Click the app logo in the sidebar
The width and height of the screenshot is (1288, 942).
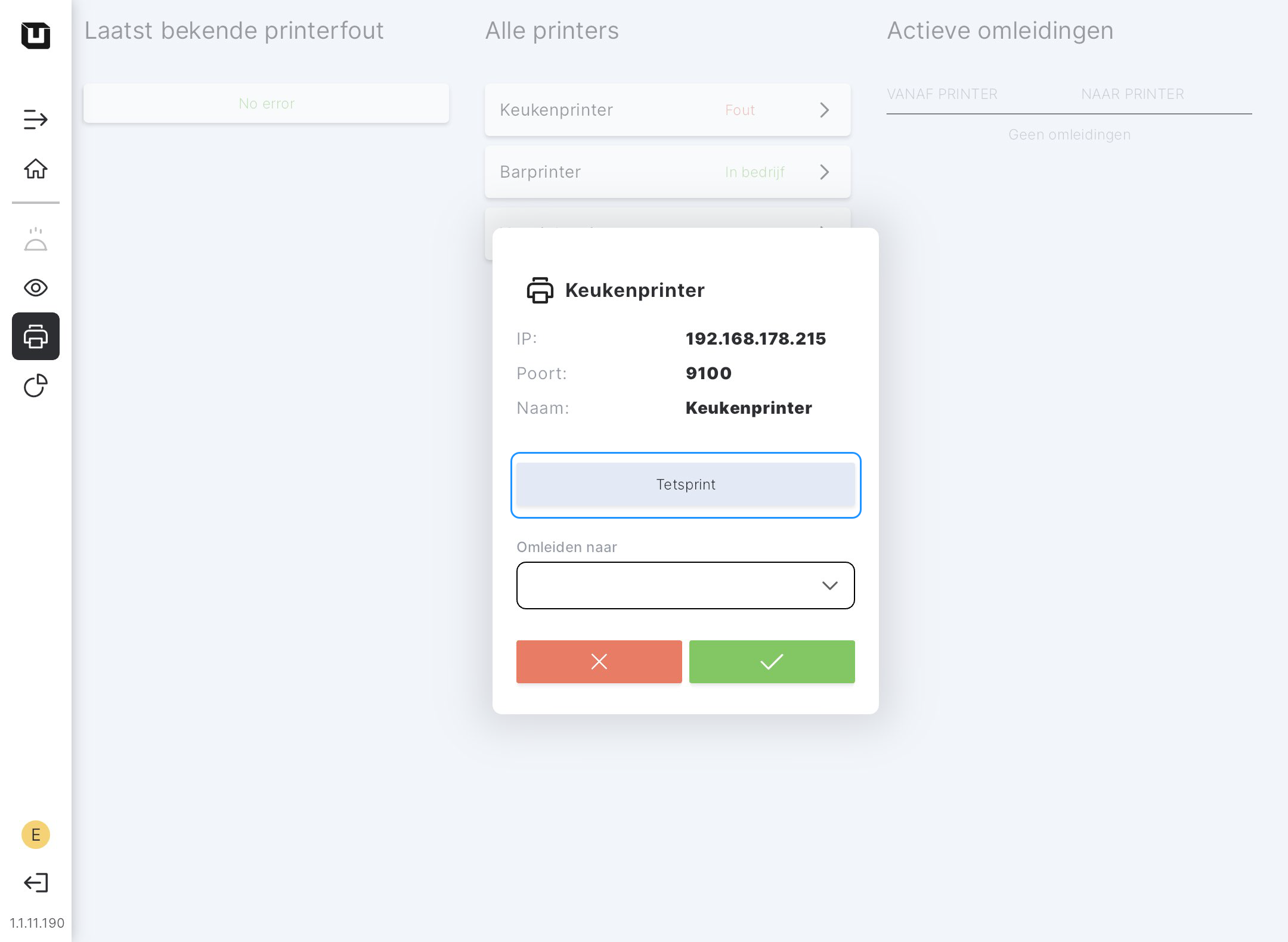click(36, 35)
